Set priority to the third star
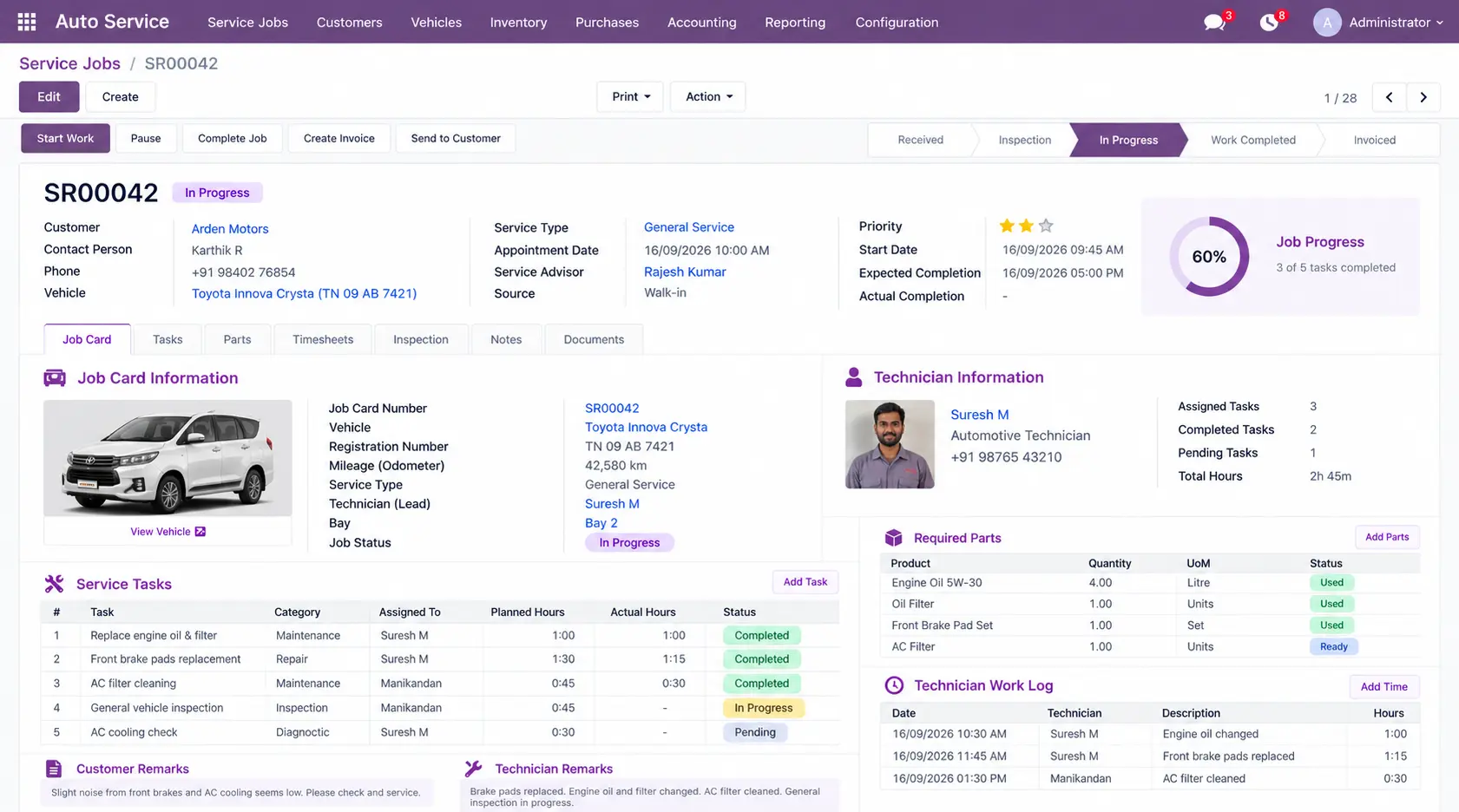Image resolution: width=1459 pixels, height=812 pixels. click(x=1046, y=226)
